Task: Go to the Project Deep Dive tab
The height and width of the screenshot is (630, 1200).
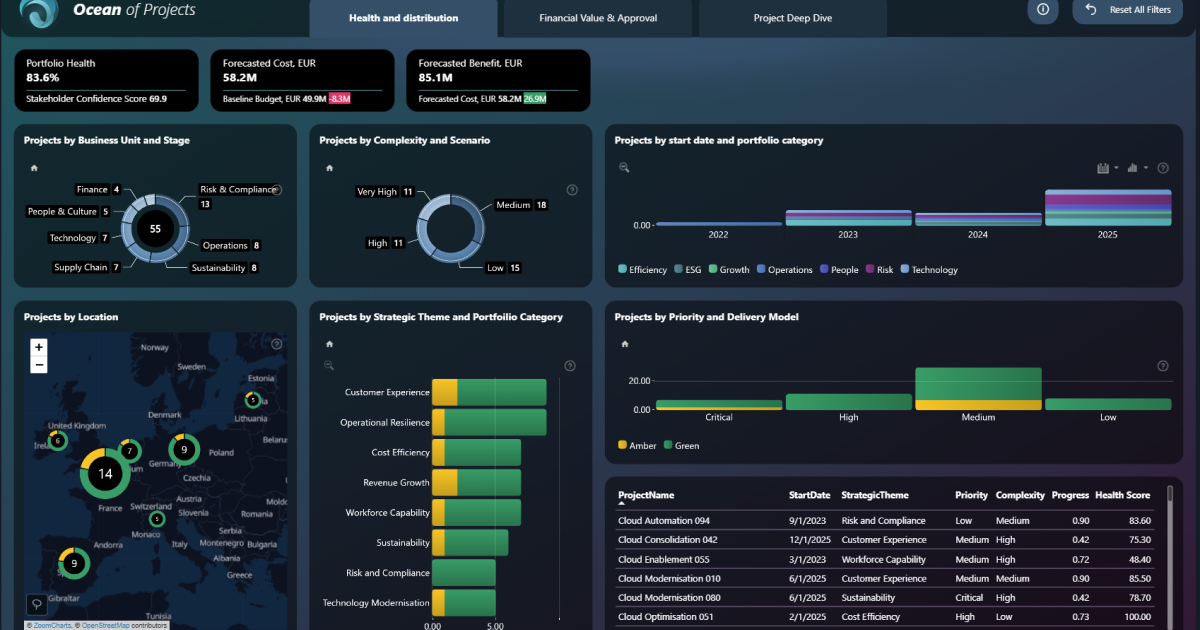Action: point(793,18)
